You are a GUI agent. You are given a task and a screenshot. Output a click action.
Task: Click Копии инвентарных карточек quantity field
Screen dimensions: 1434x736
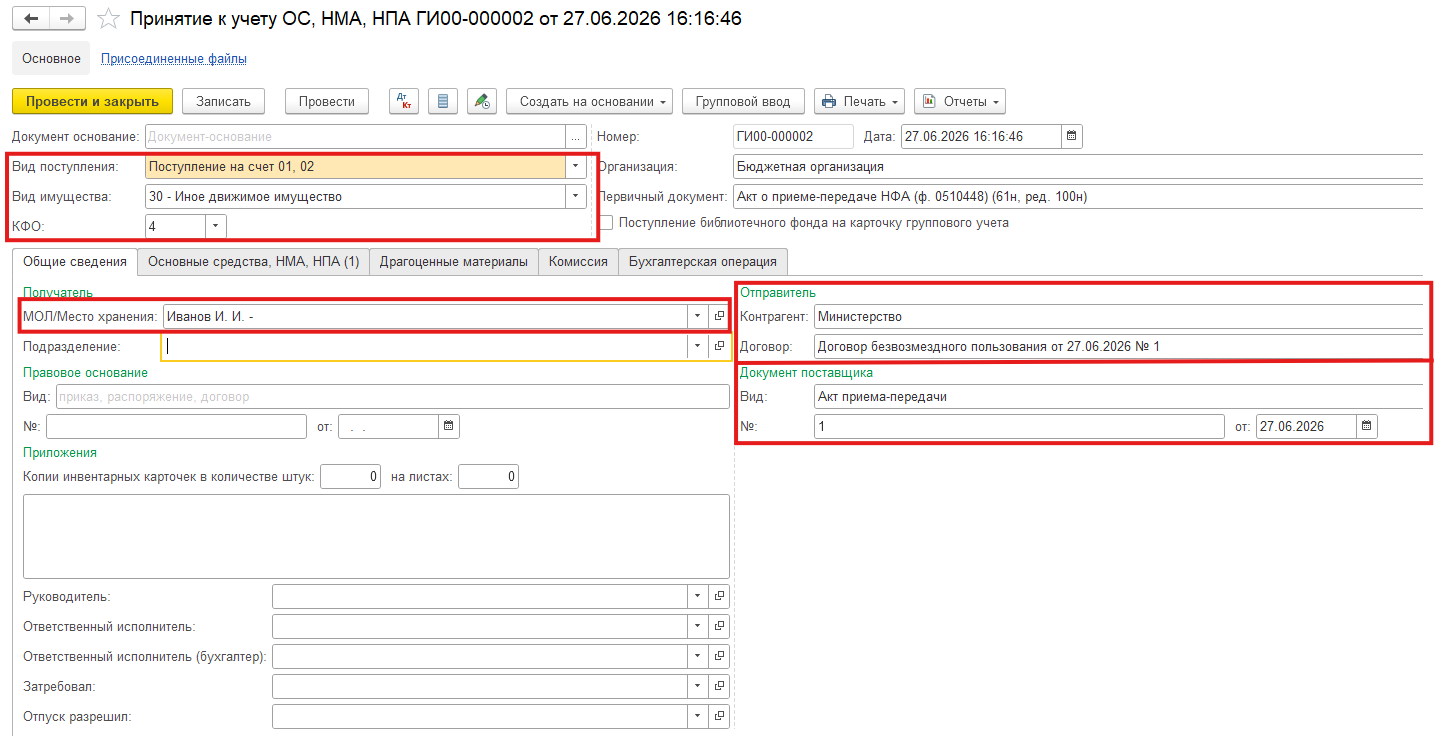point(350,477)
